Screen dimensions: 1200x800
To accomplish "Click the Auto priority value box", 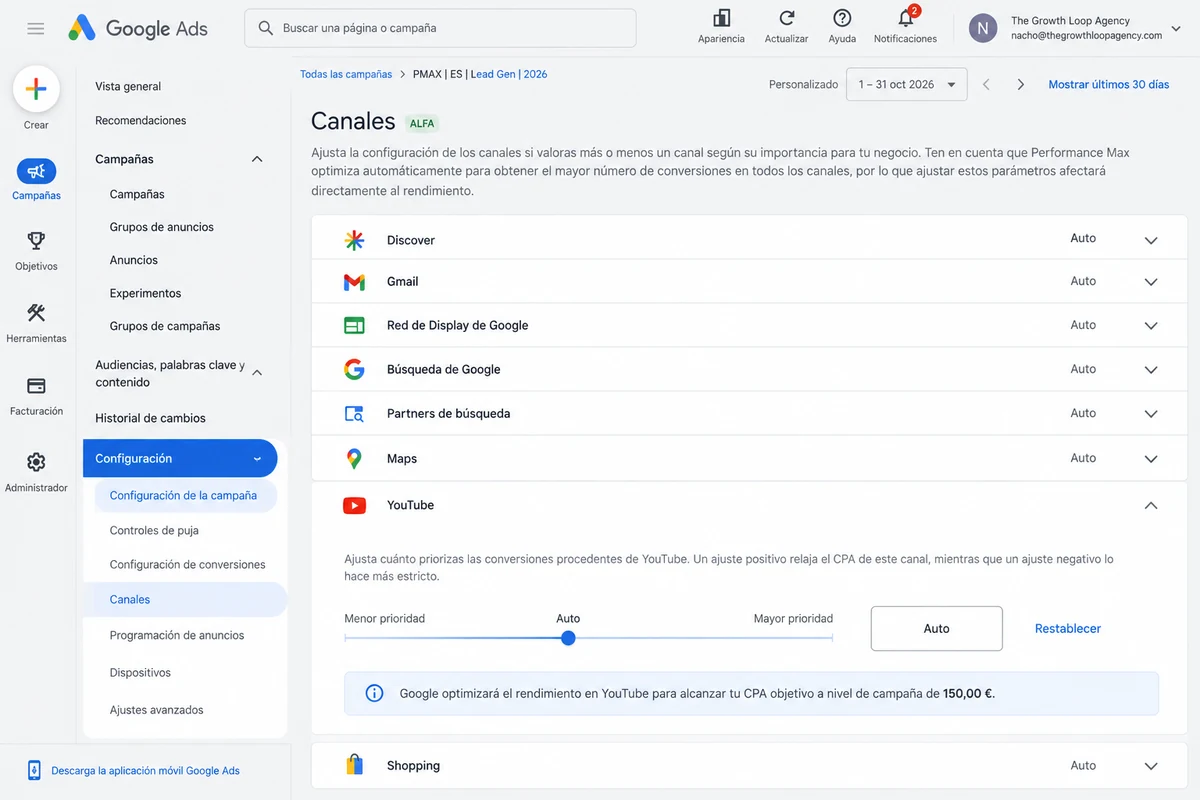I will (x=937, y=629).
